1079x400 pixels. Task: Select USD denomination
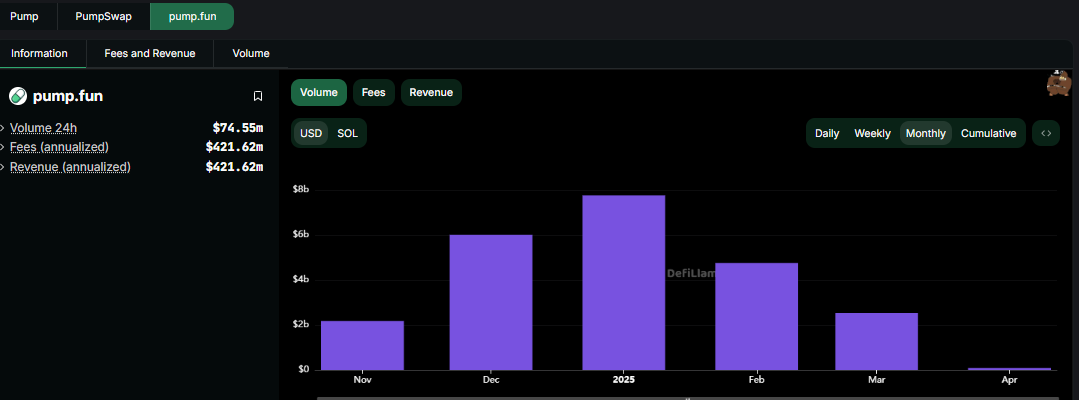coord(311,133)
